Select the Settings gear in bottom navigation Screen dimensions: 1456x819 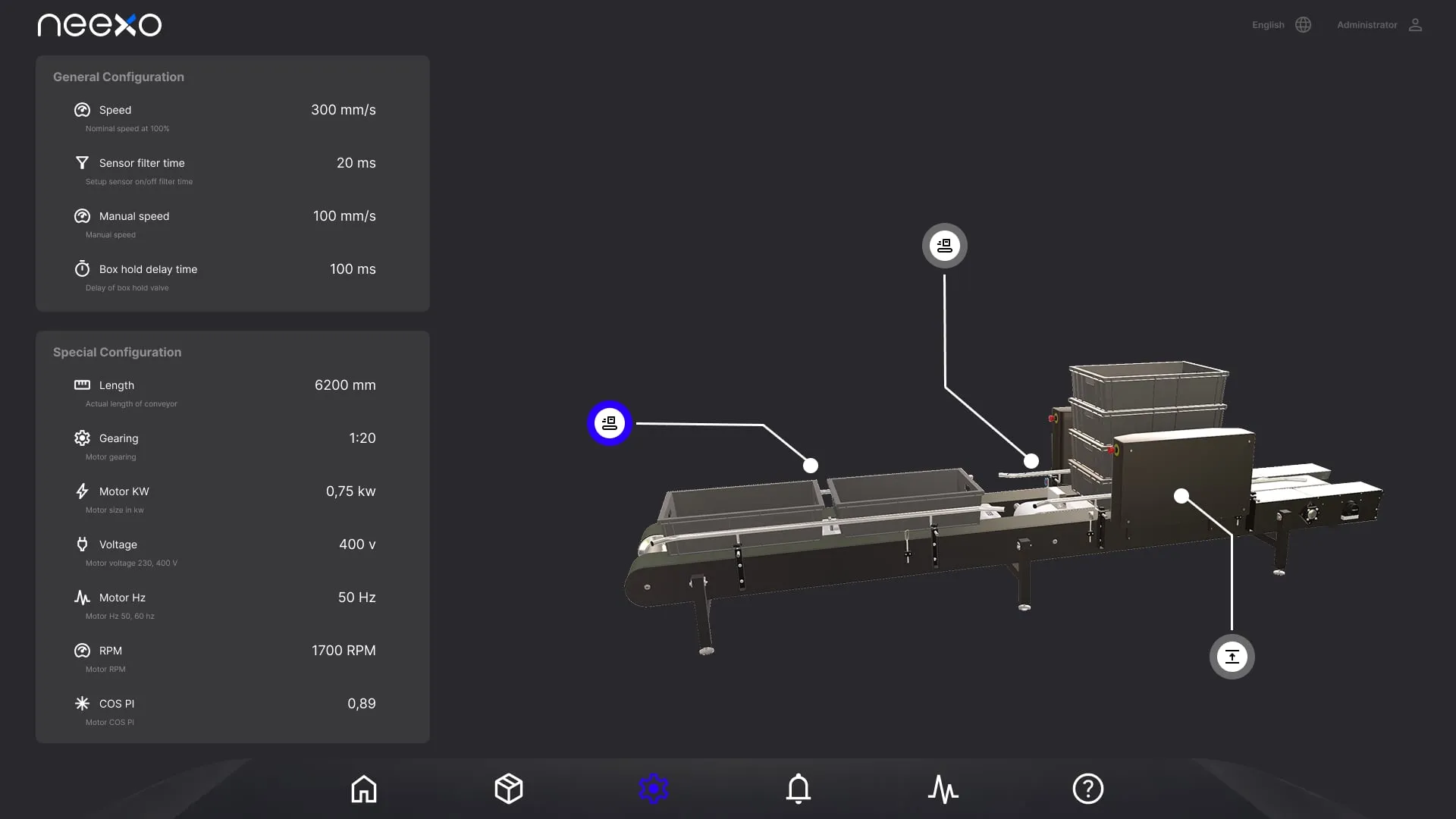pyautogui.click(x=654, y=789)
